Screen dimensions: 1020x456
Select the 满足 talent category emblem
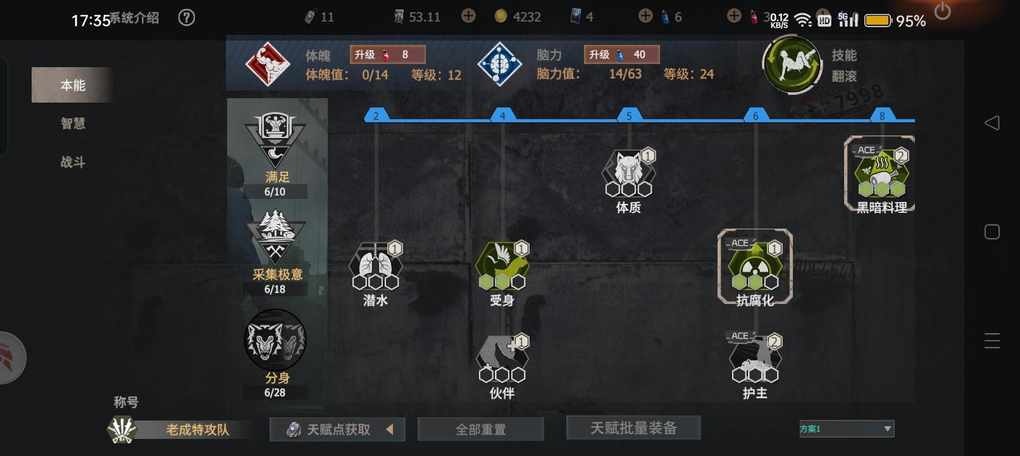pos(276,140)
